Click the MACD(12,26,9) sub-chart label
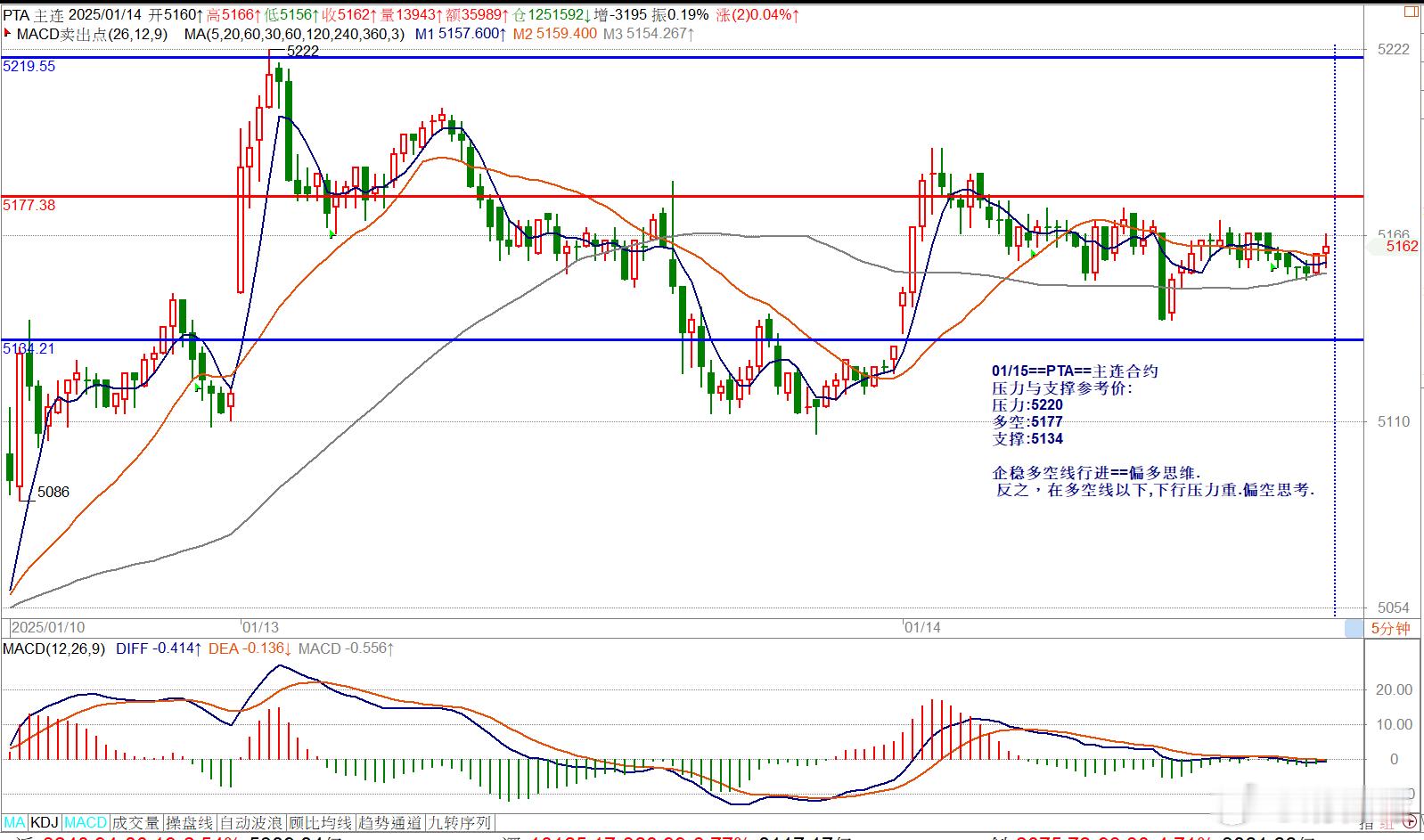The height and width of the screenshot is (840, 1424). pos(53,648)
